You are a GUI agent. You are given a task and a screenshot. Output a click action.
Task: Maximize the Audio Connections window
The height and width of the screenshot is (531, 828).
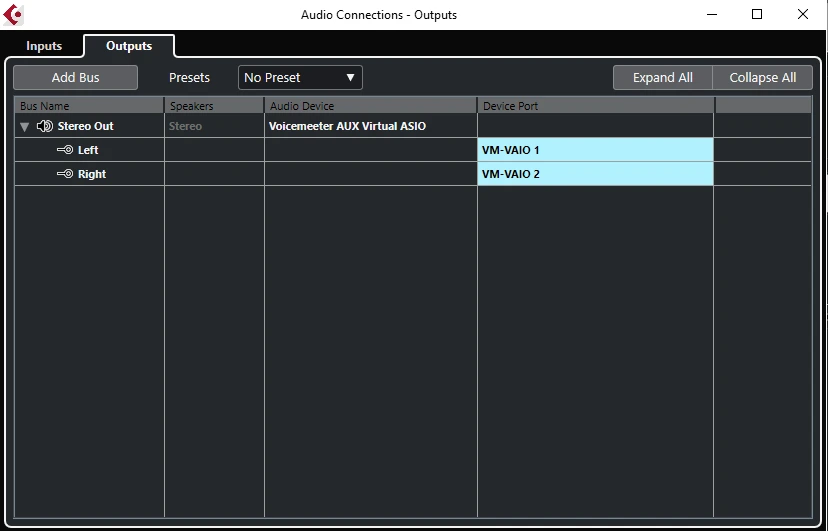757,14
